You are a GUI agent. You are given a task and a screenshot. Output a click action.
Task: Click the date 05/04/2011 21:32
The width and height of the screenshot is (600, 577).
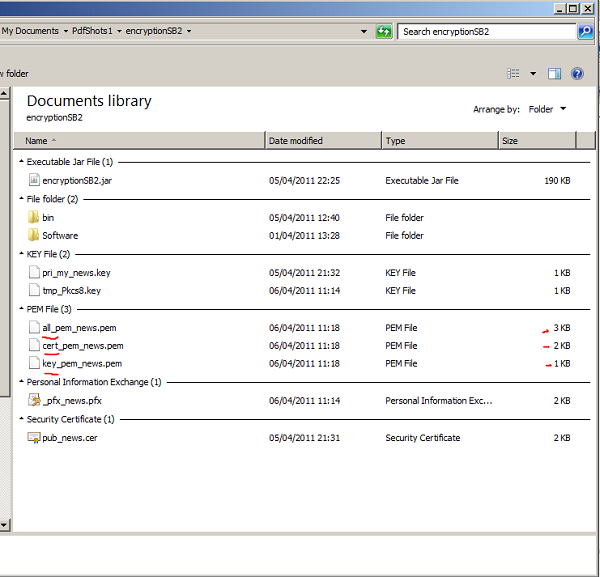[x=304, y=272]
